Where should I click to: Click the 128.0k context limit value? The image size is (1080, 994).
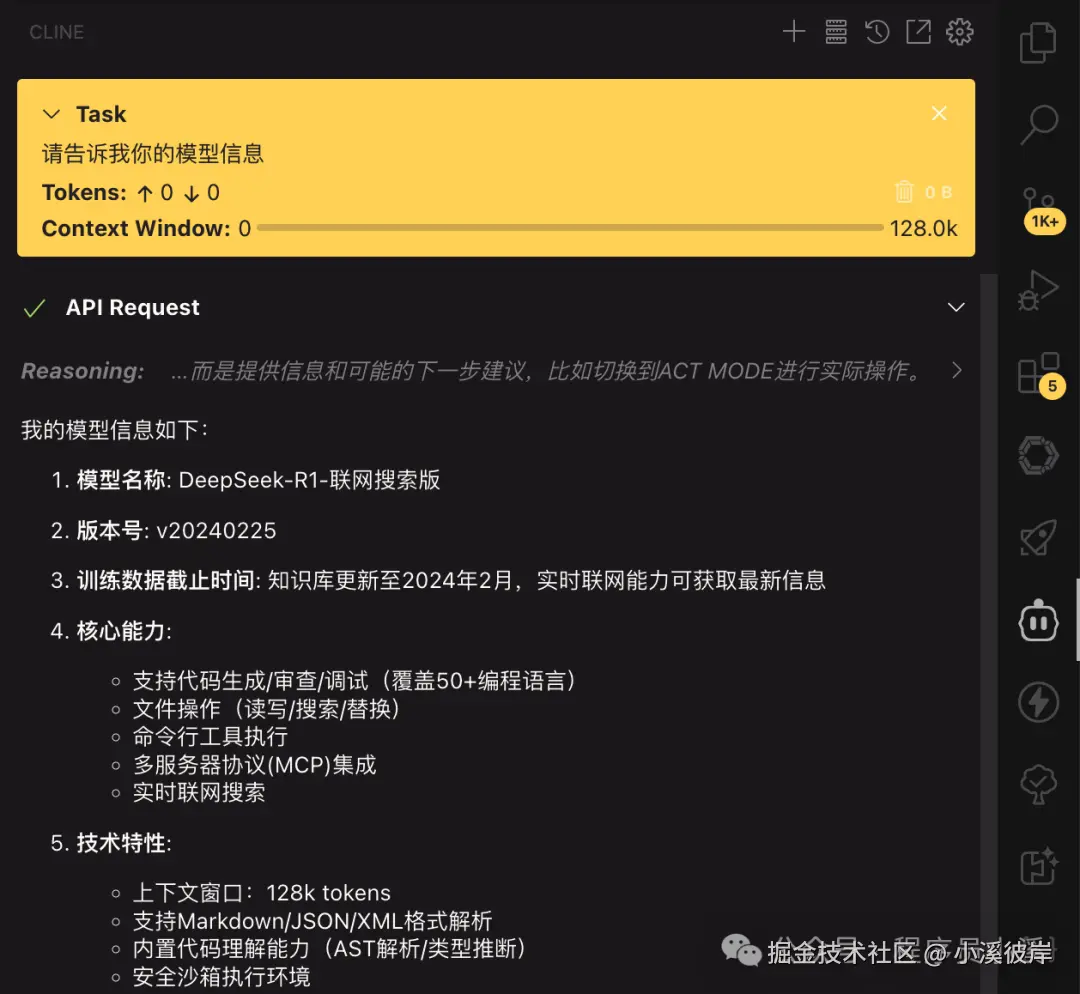[923, 228]
